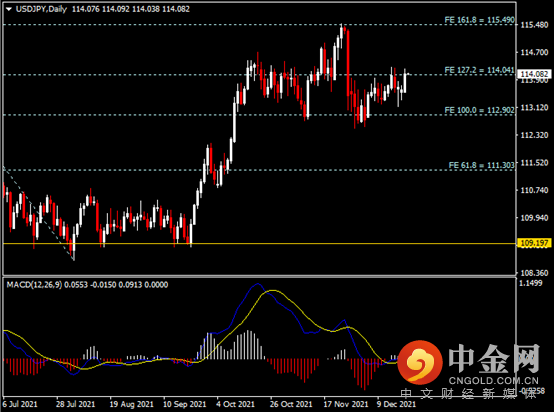This screenshot has height=412, width=554.
Task: Click the 9 Dec 2021 date marker
Action: (396, 404)
